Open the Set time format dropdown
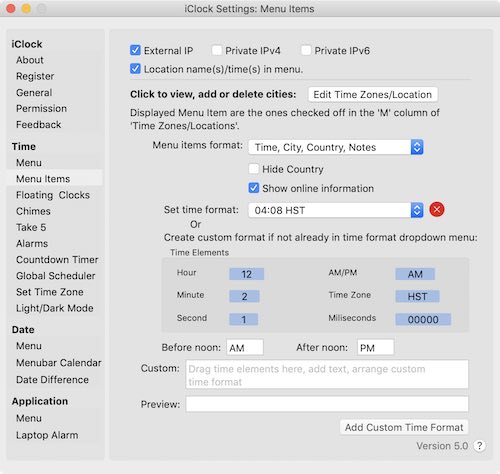Viewport: 500px width, 474px height. (336, 210)
